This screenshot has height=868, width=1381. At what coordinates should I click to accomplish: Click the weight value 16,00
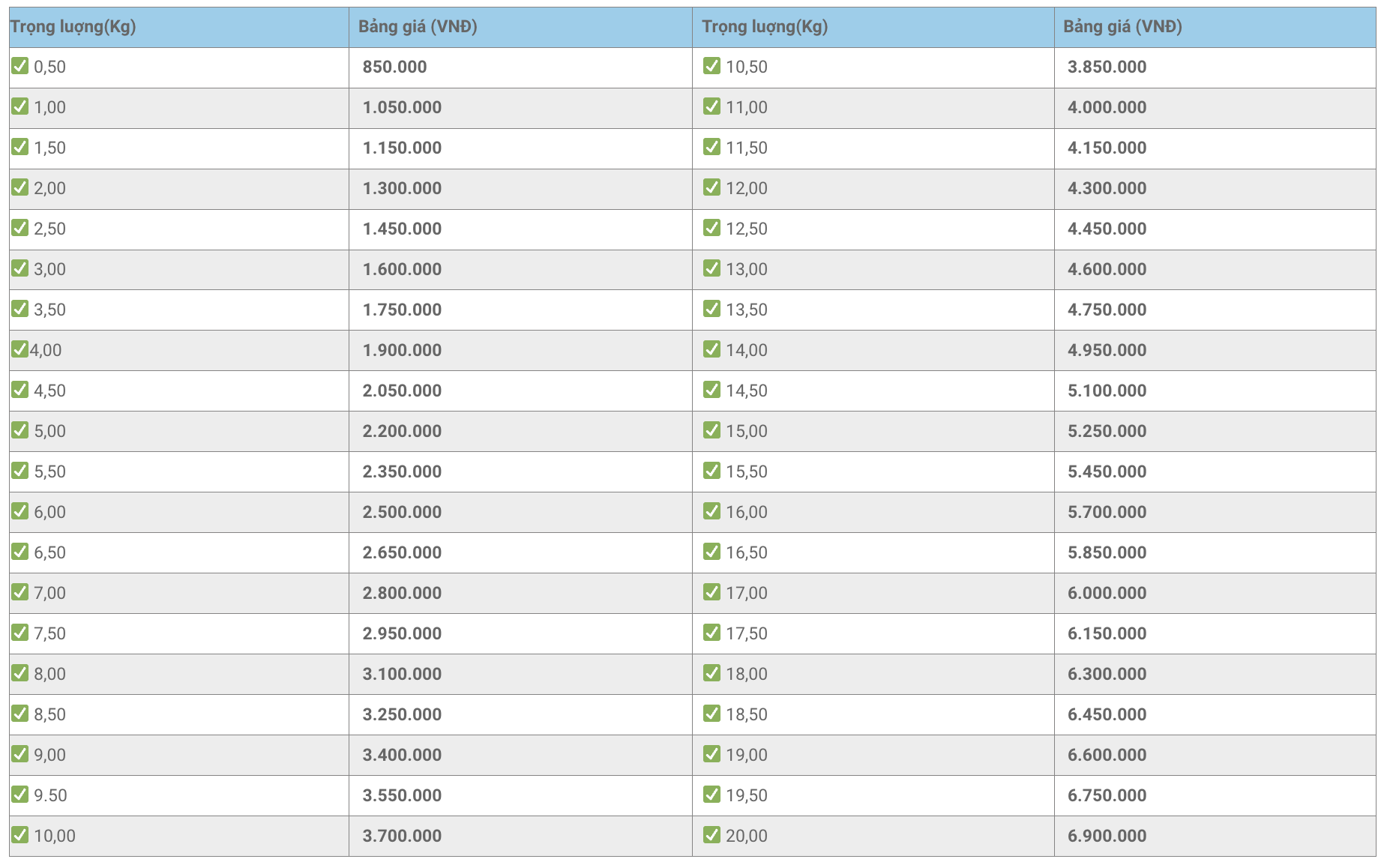[x=746, y=512]
